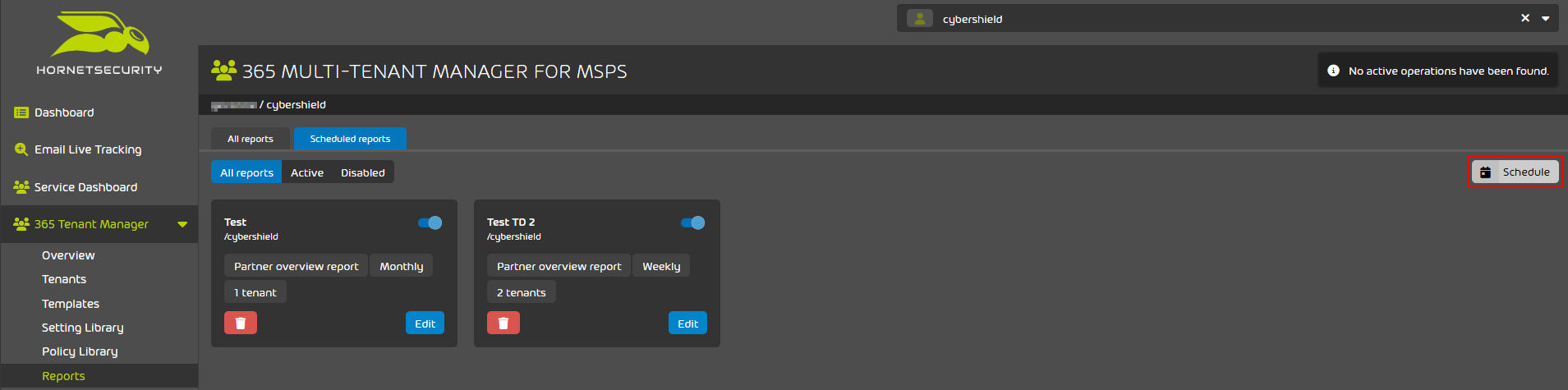Click the 365 Multi-Tenant Manager for MSPs heading
This screenshot has height=390, width=1568.
coord(435,71)
